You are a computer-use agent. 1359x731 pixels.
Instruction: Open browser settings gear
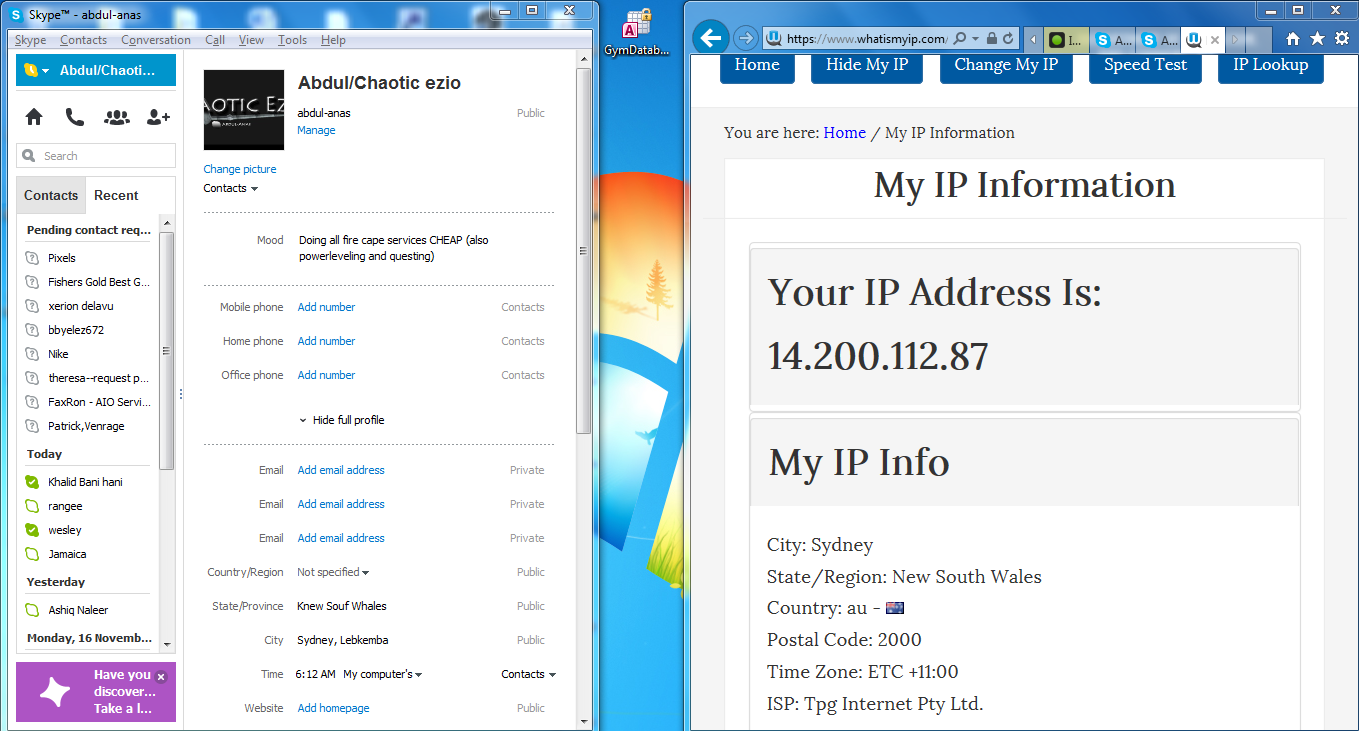1342,39
